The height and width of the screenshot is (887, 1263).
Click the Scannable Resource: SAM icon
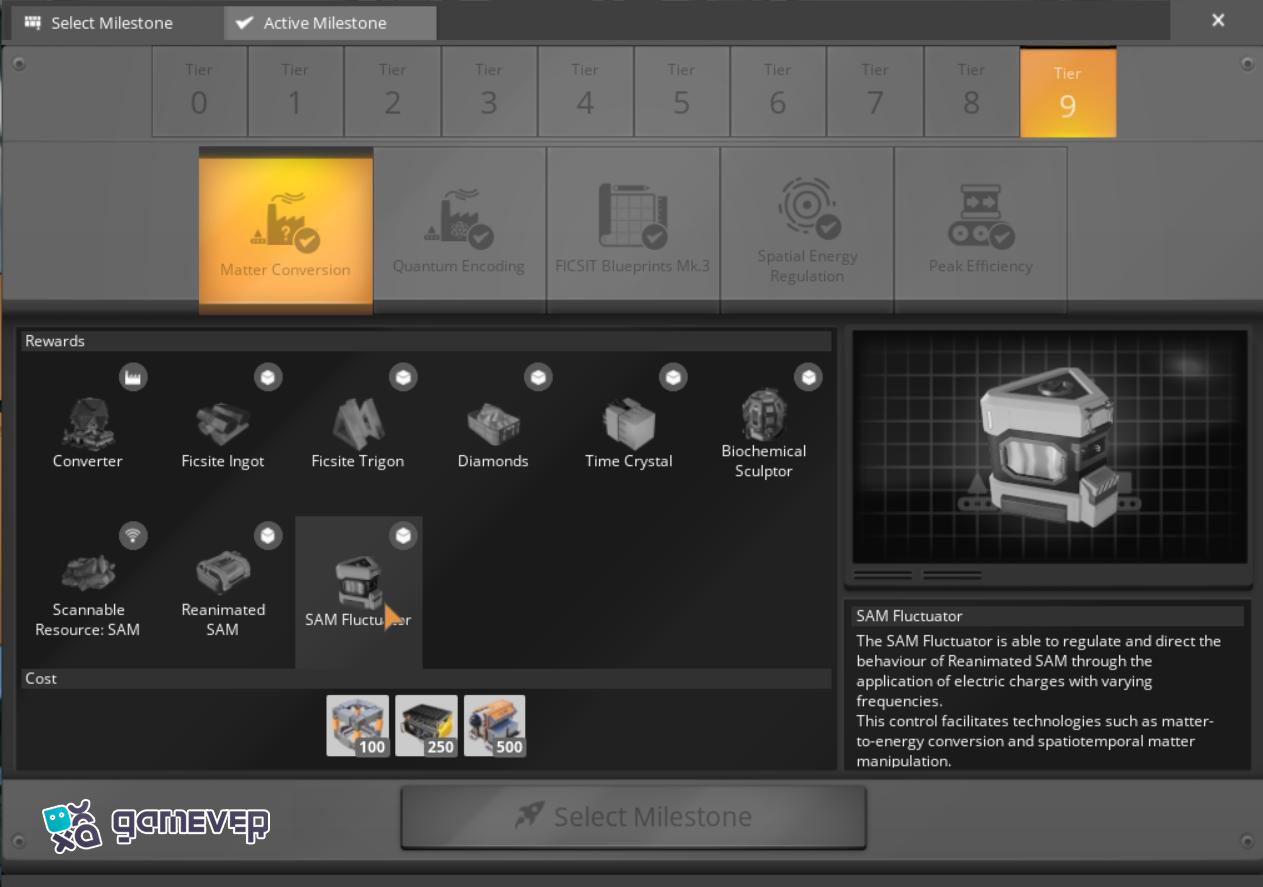(x=88, y=573)
